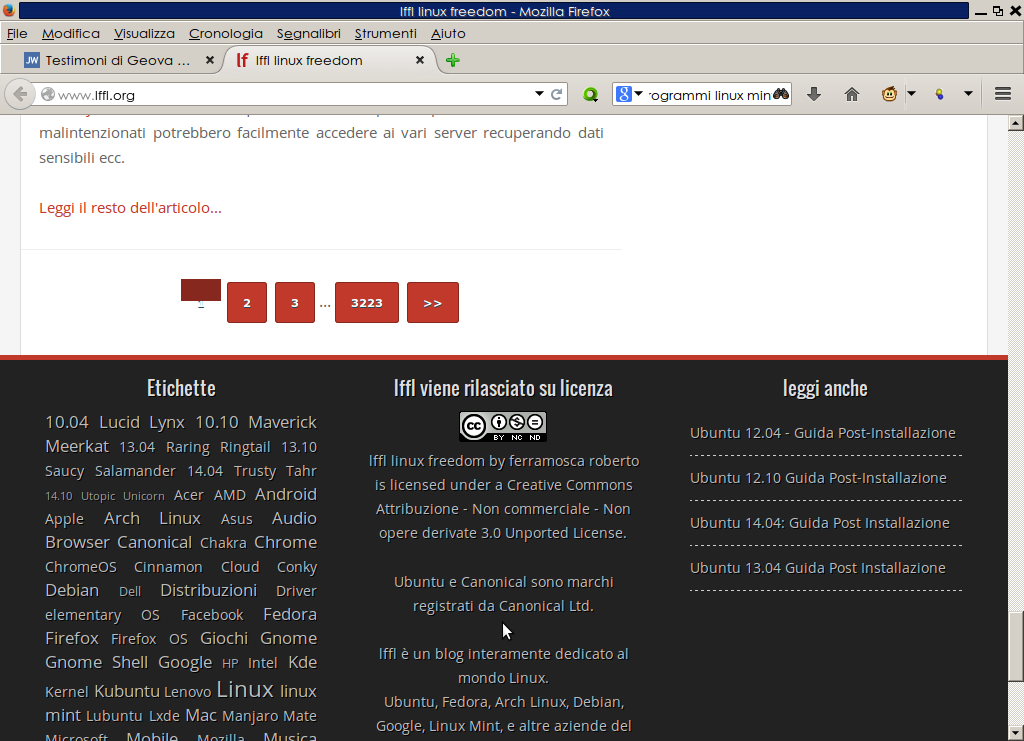
Task: Go back with the browser back arrow
Action: click(x=20, y=95)
